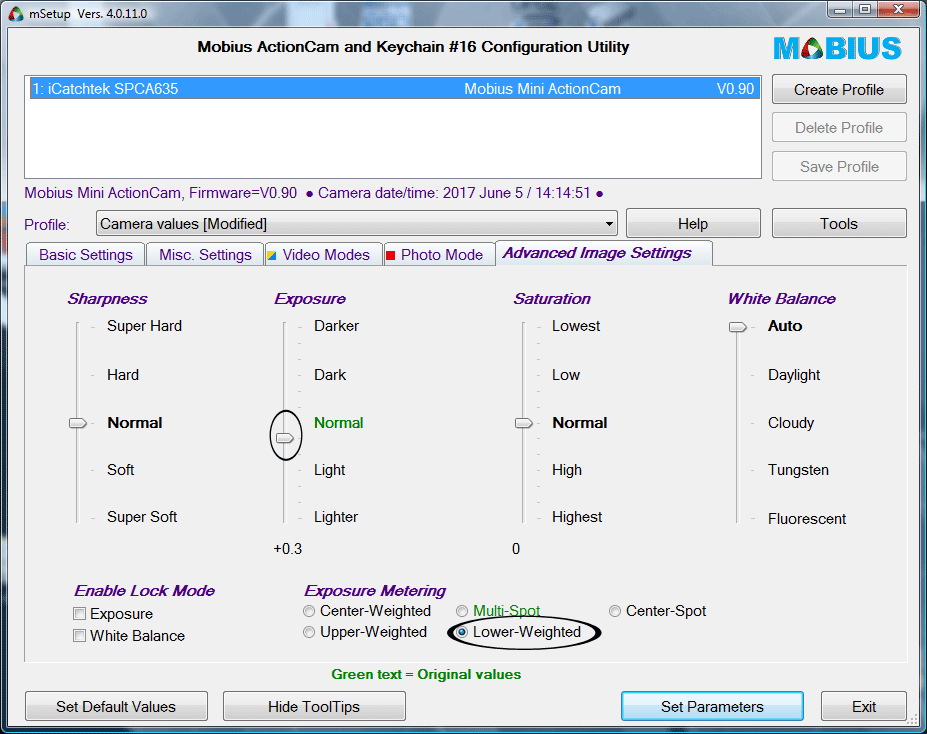Enable the White Balance lock checkbox
This screenshot has width=927, height=734.
click(x=79, y=636)
